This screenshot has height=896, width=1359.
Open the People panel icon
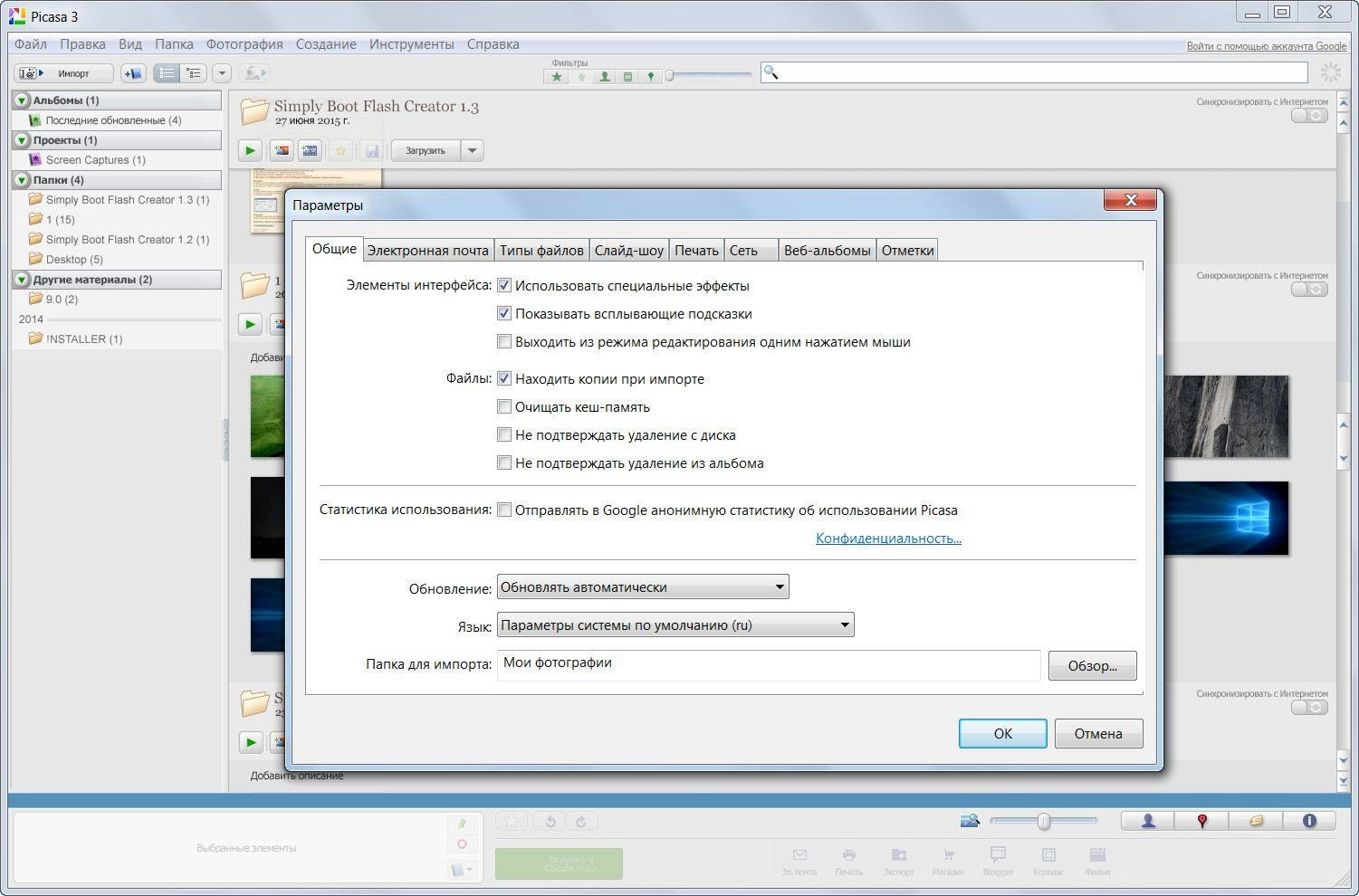point(1148,821)
